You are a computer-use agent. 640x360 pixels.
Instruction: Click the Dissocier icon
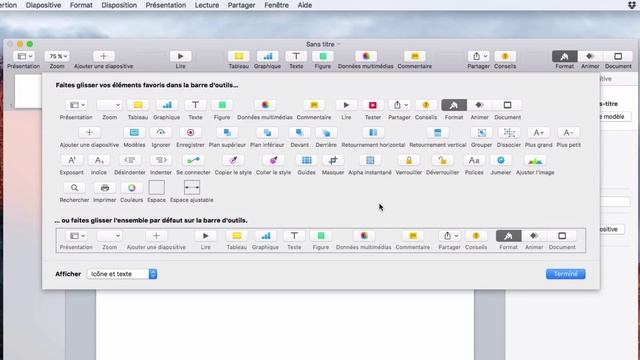pyautogui.click(x=509, y=133)
